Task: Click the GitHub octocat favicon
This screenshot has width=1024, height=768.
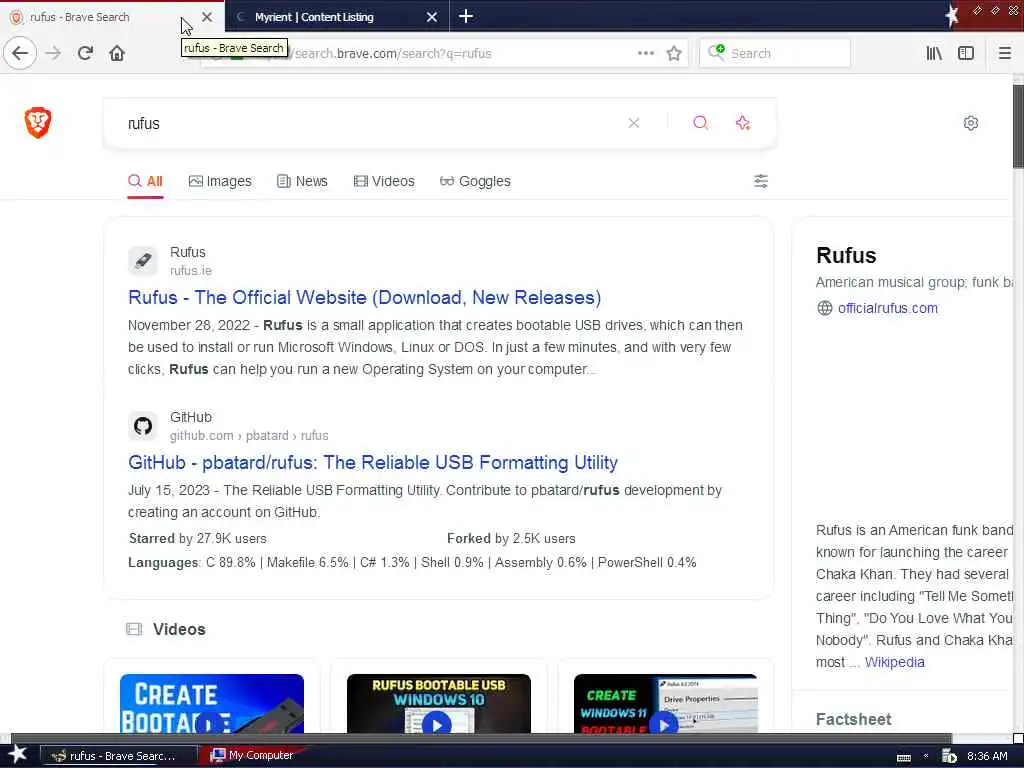Action: point(143,426)
